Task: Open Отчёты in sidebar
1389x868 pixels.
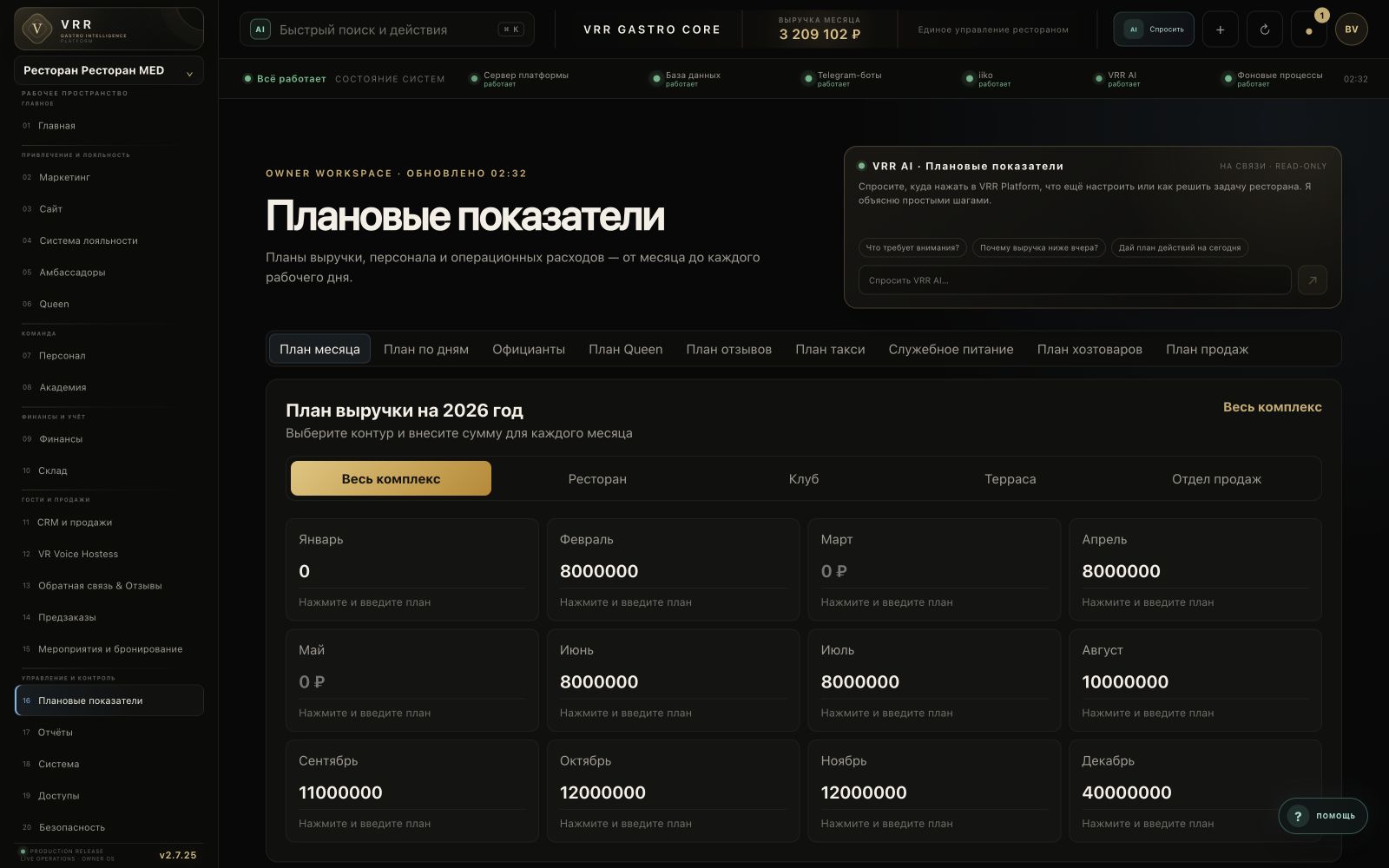Action: 109,733
